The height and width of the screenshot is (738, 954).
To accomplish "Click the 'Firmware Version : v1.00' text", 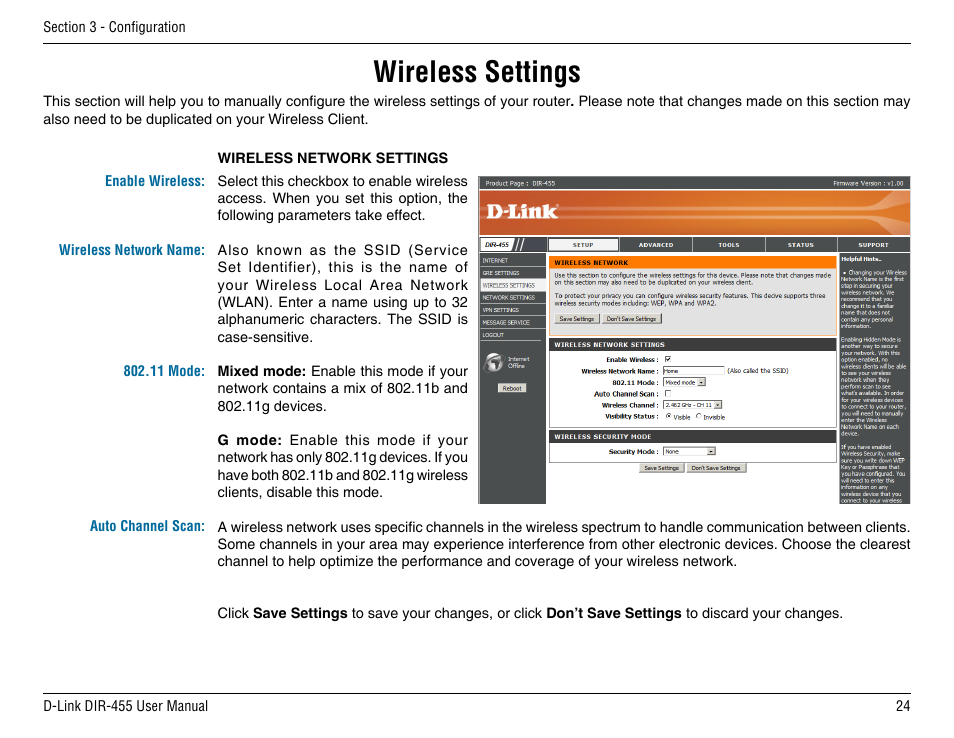I will tap(868, 183).
